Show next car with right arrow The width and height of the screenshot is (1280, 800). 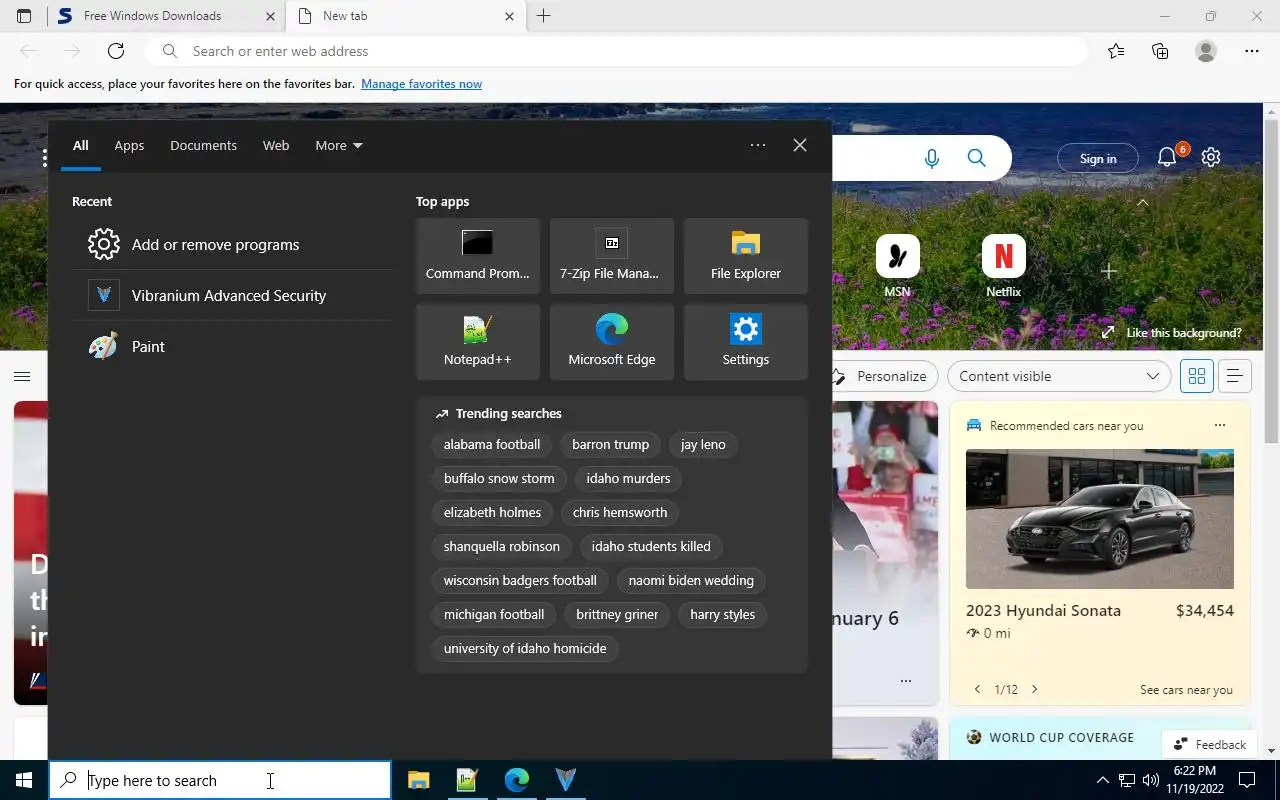1034,689
